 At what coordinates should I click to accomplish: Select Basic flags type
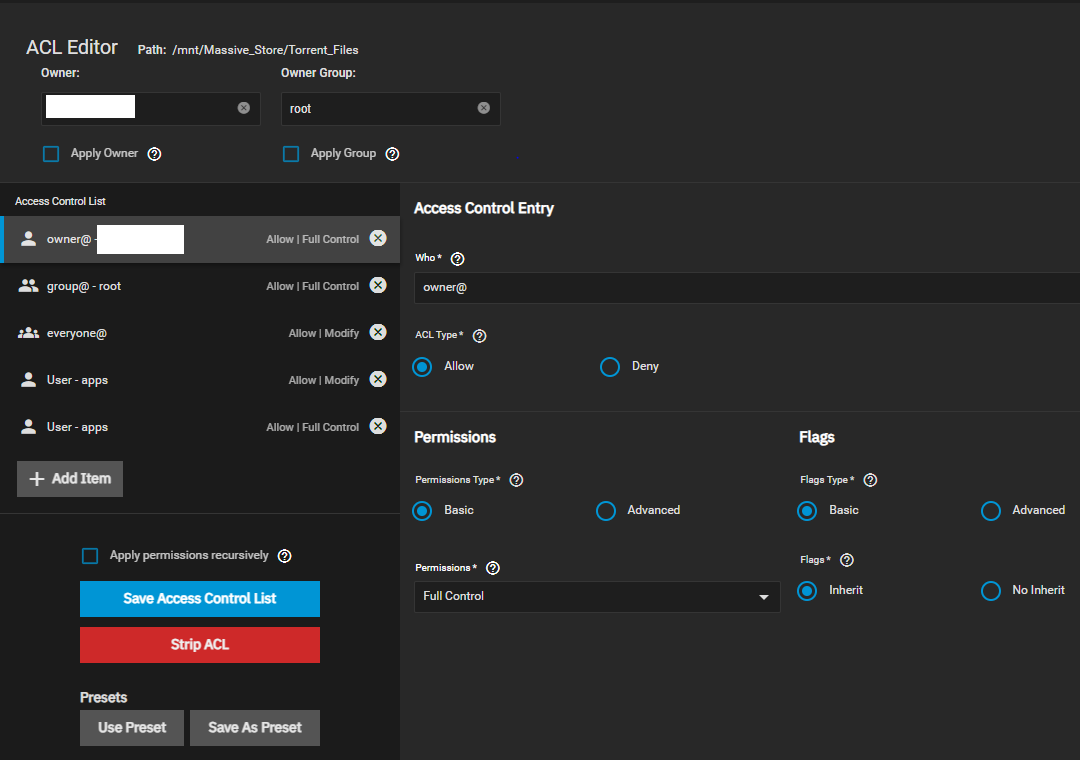click(807, 511)
